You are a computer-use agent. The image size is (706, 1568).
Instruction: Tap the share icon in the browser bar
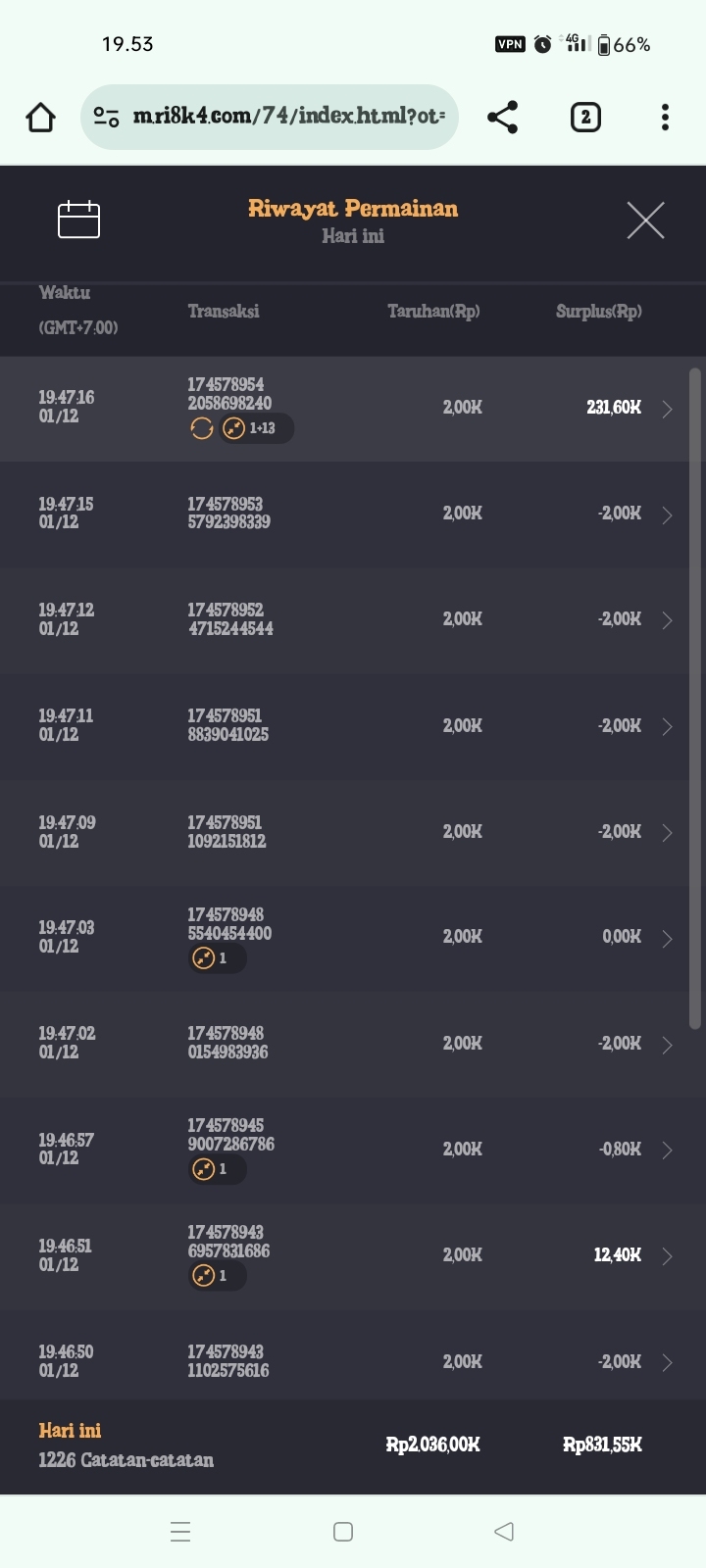click(x=502, y=118)
